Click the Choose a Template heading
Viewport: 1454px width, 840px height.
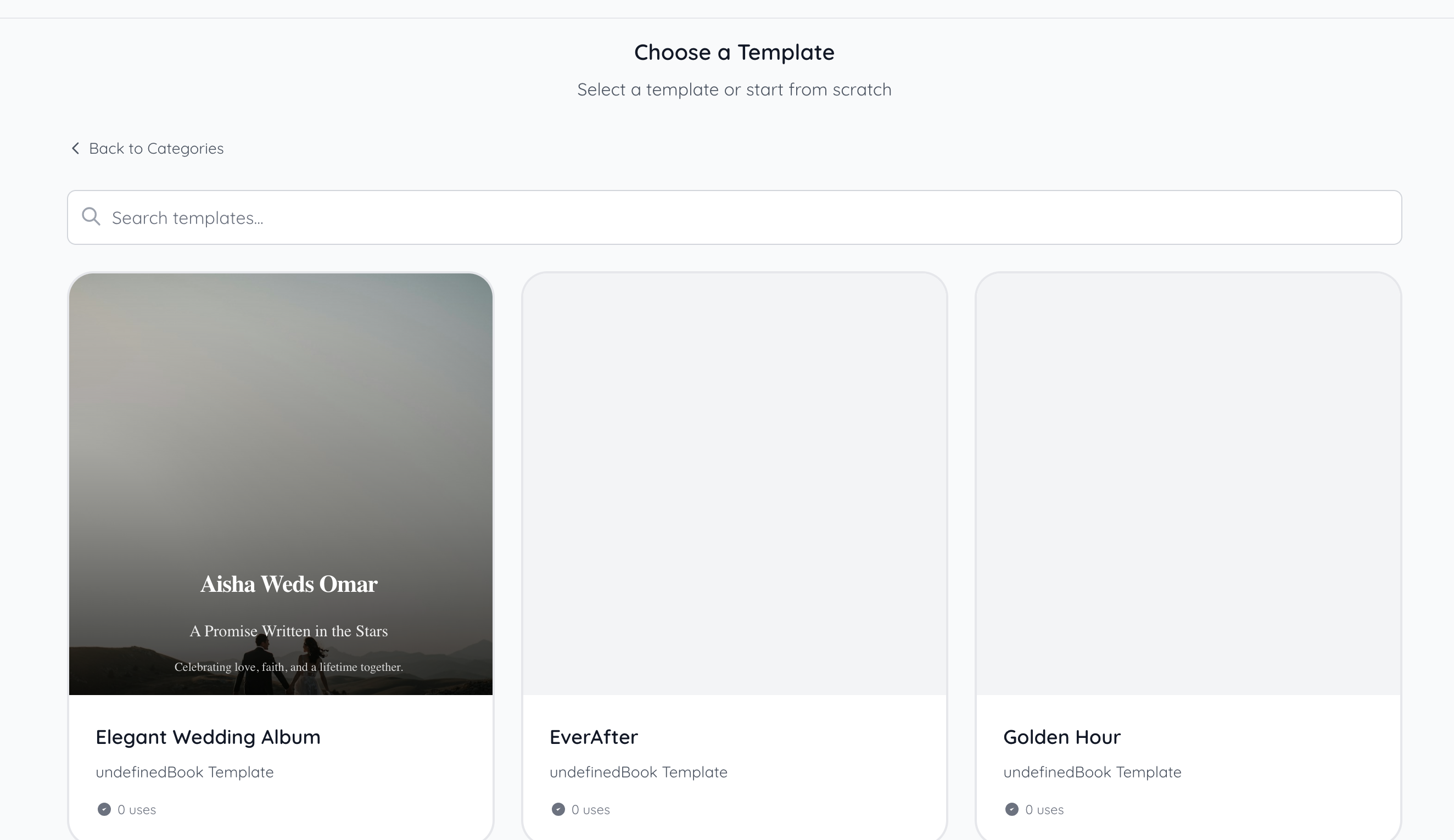click(734, 53)
